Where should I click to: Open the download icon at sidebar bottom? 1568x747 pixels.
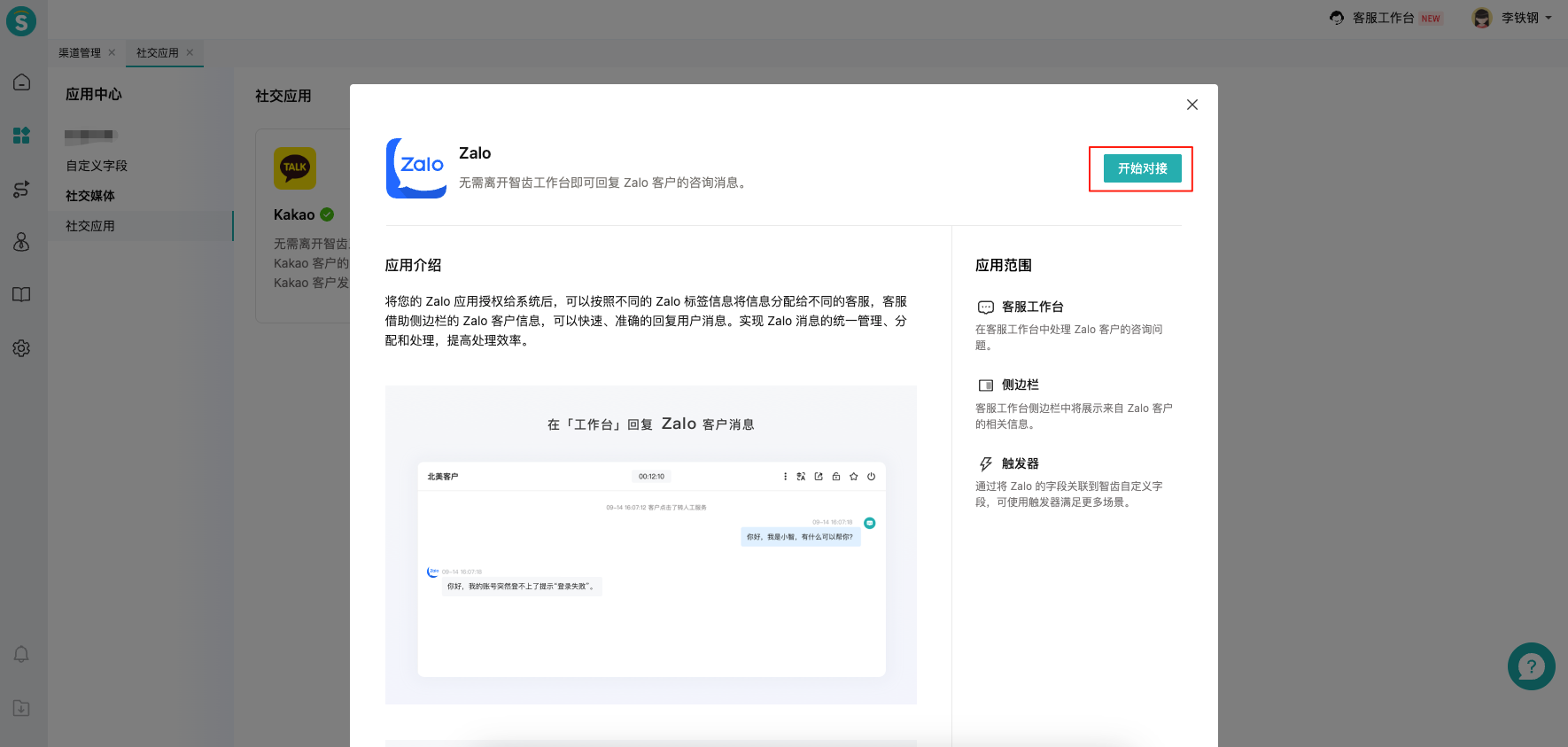coord(21,708)
